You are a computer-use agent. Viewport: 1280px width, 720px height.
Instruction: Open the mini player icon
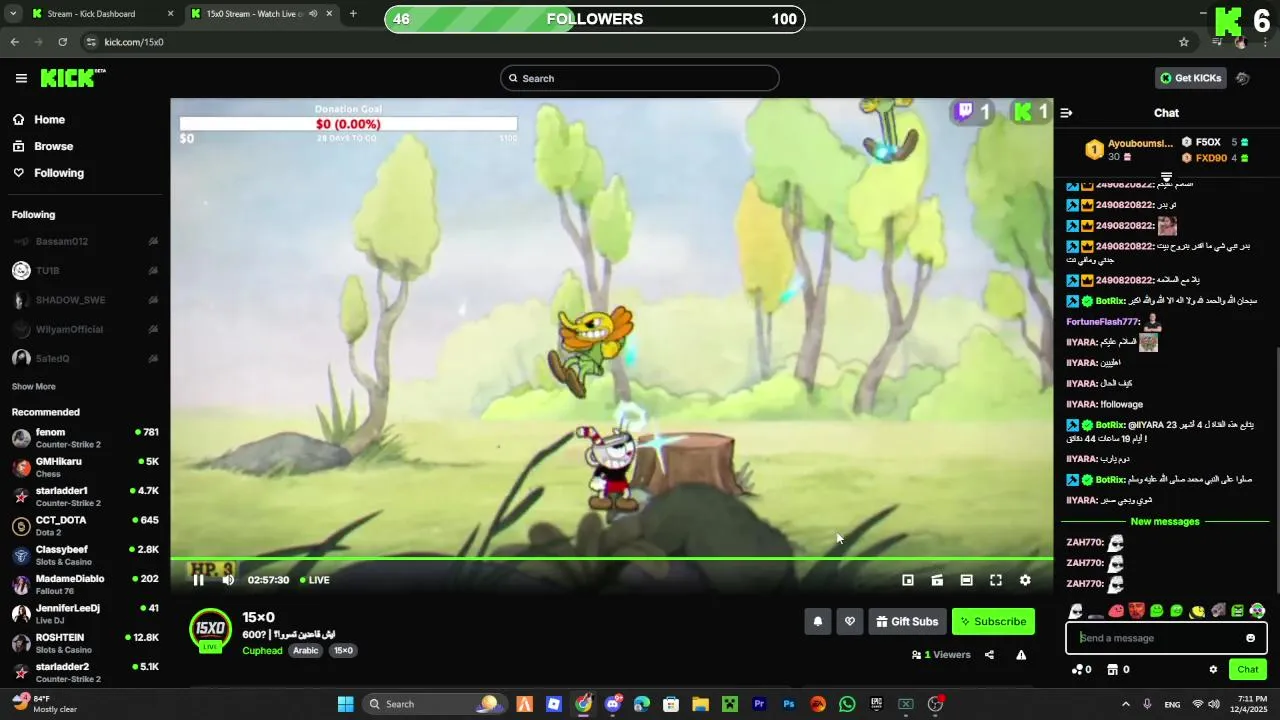(x=908, y=580)
